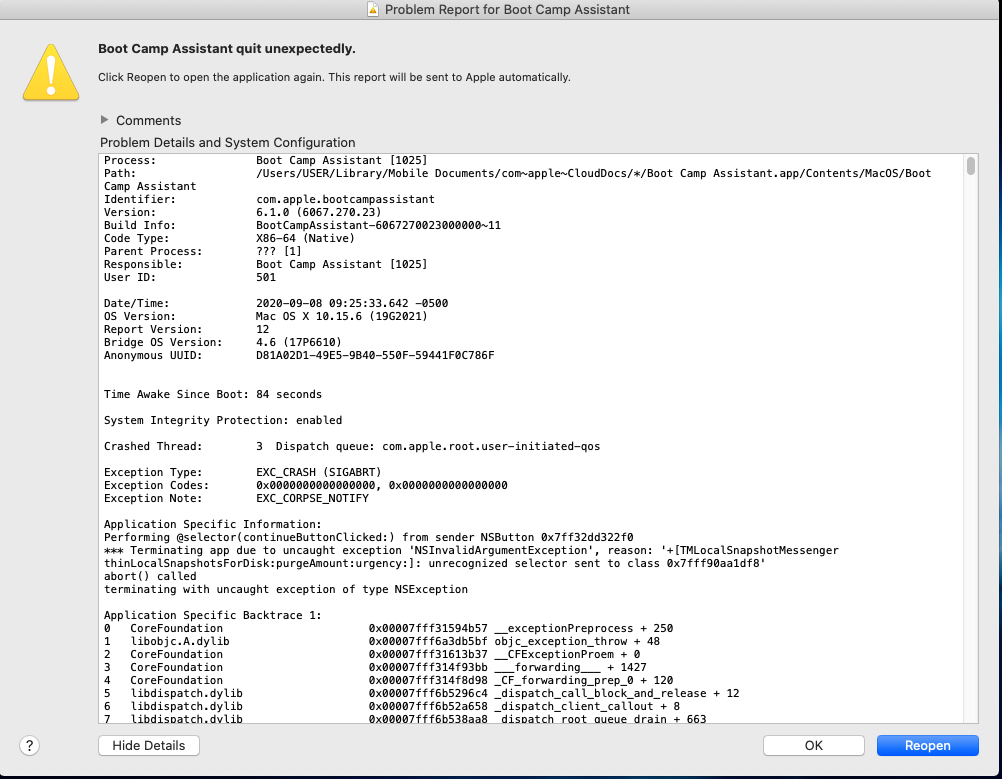Click the report vertical scrollbar thumb

[x=971, y=166]
